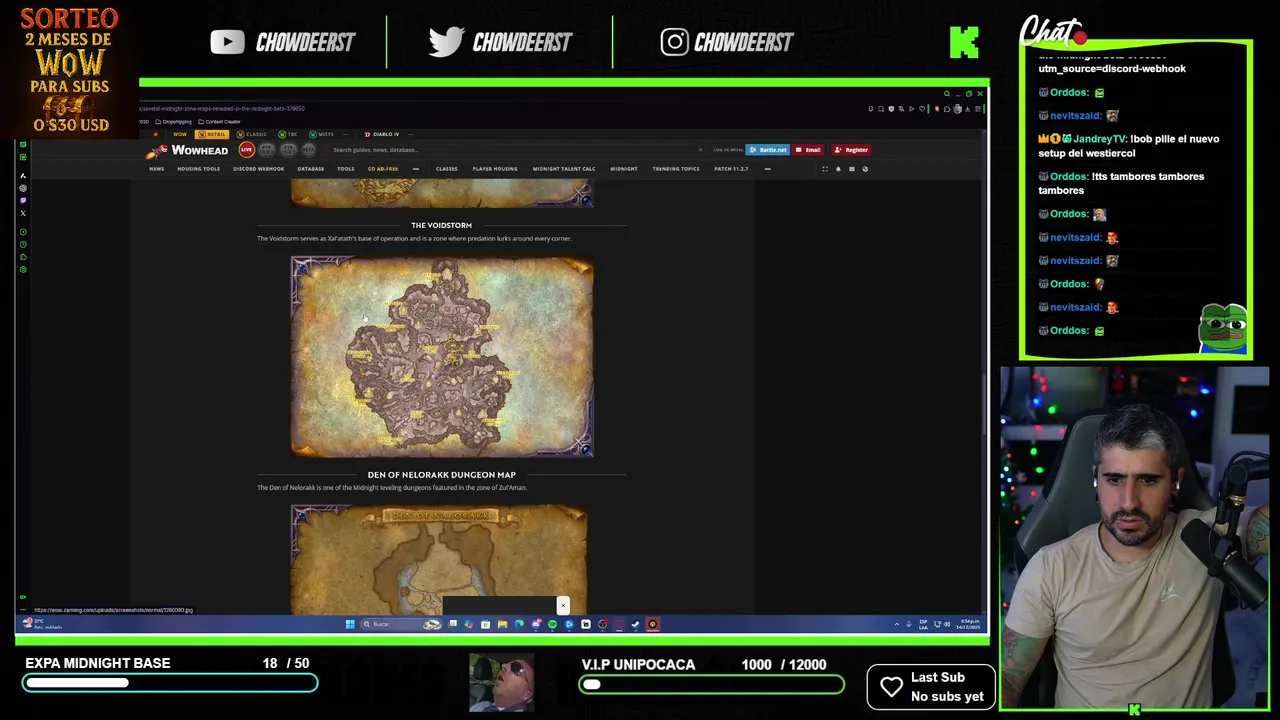Screen dimensions: 1280x720
Task: Select the RETAIL game version tab
Action: coord(212,134)
